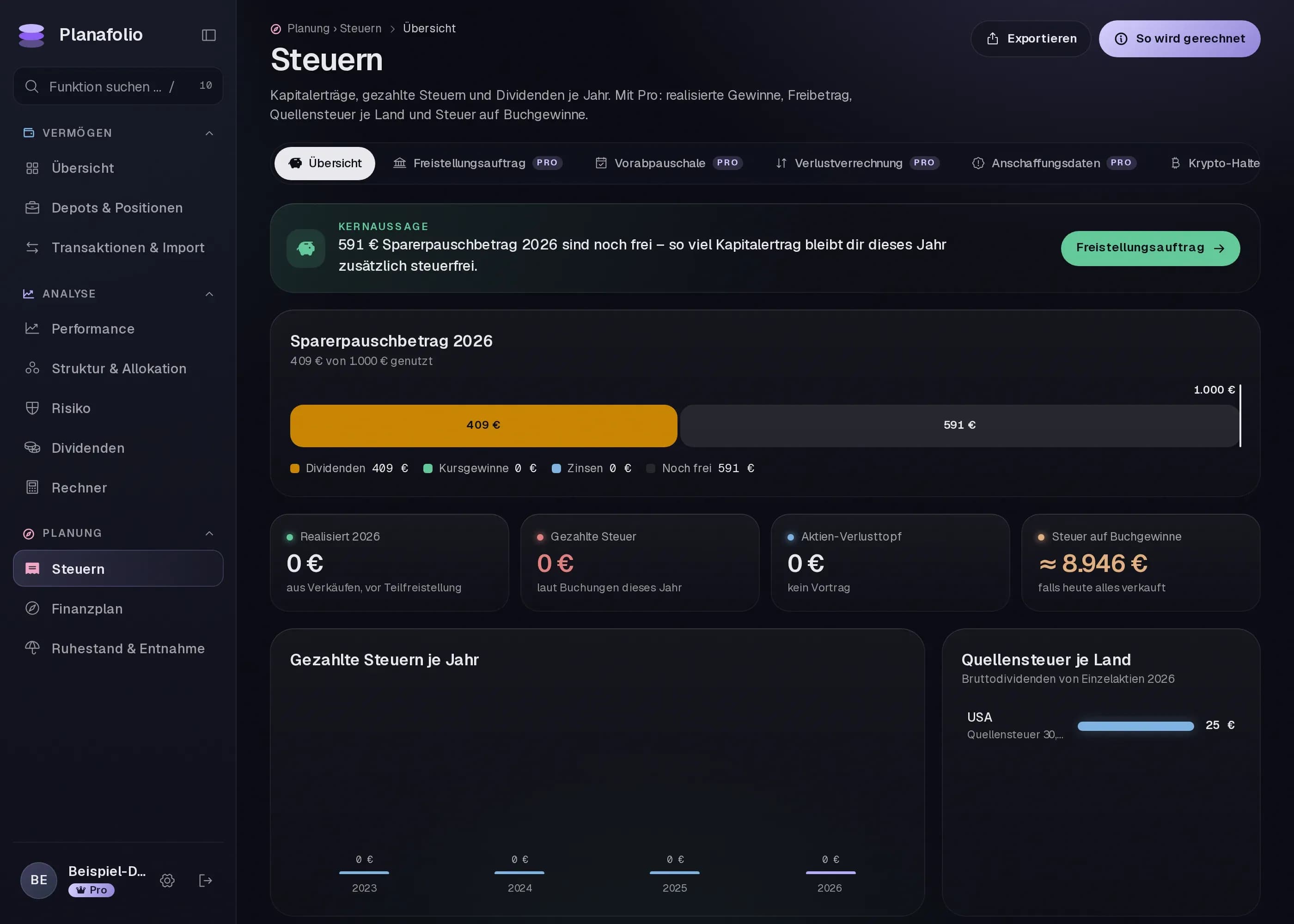Open settings via the gear icon
Image resolution: width=1294 pixels, height=924 pixels.
point(167,880)
